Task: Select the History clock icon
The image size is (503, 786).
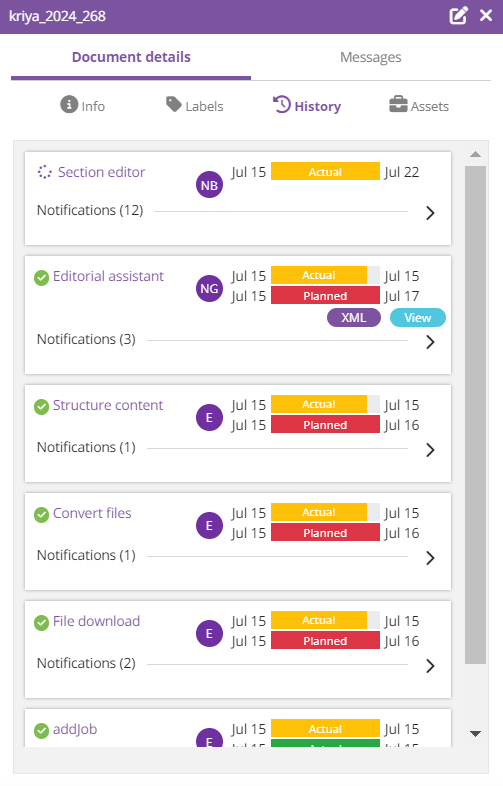Action: tap(282, 105)
